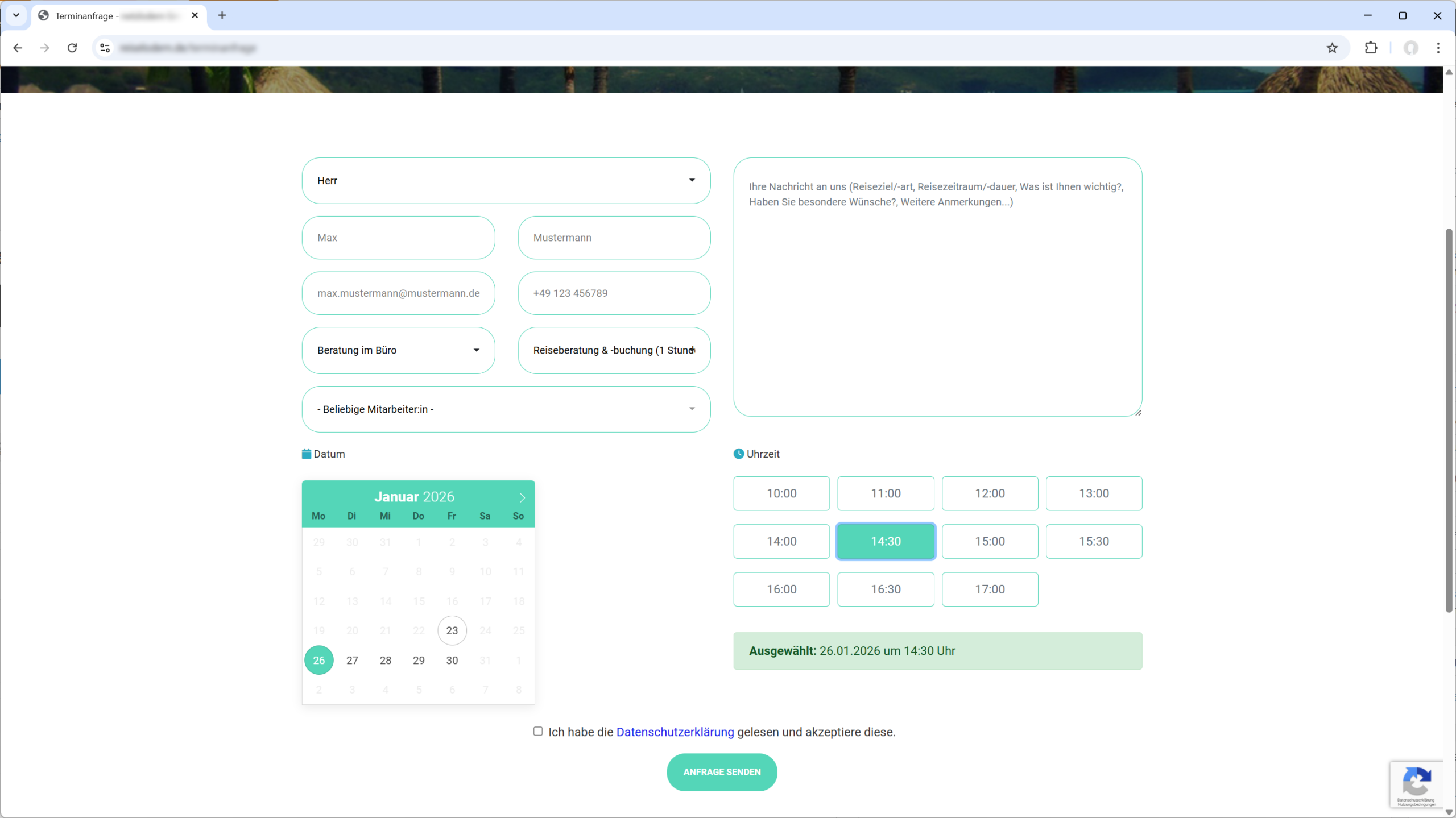
Task: Open new browser tab with plus icon
Action: point(222,15)
